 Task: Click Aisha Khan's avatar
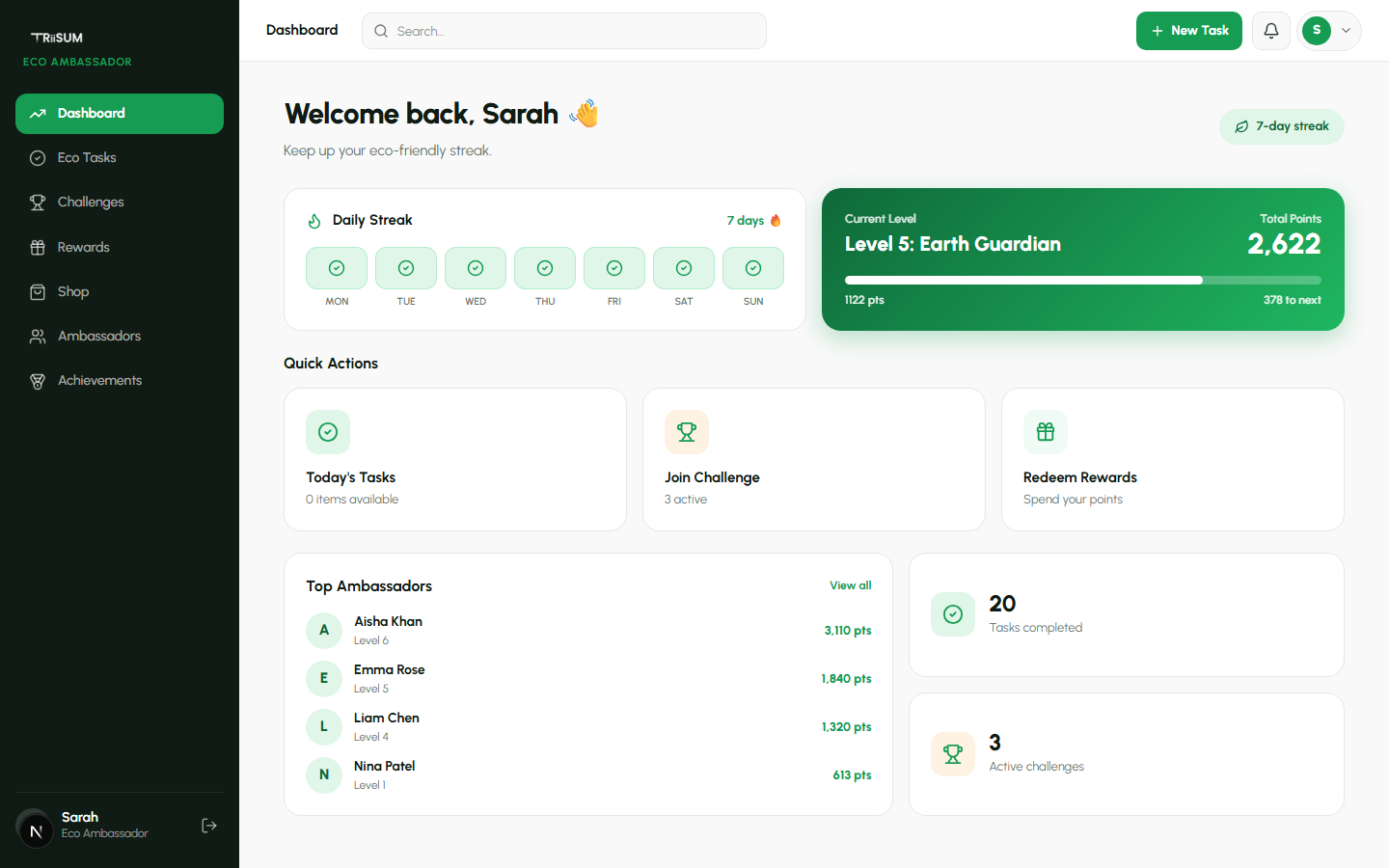point(324,631)
